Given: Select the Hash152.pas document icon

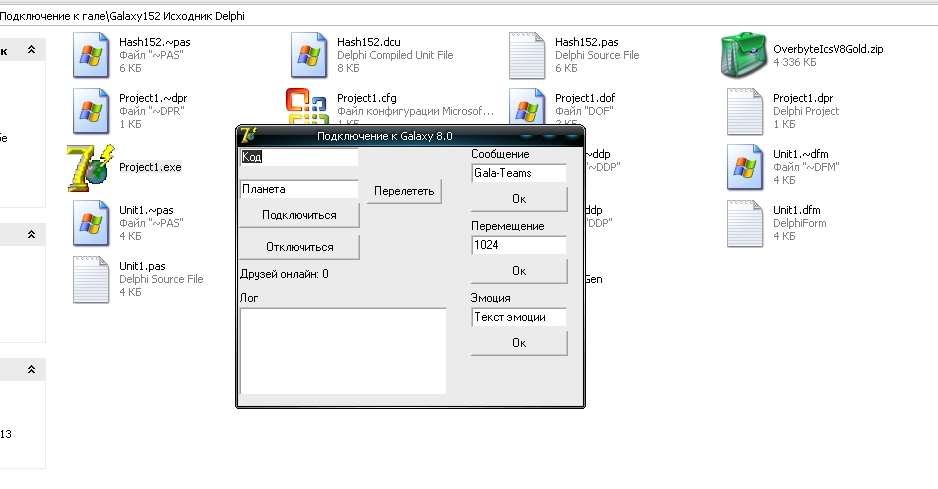Looking at the screenshot, I should [526, 55].
